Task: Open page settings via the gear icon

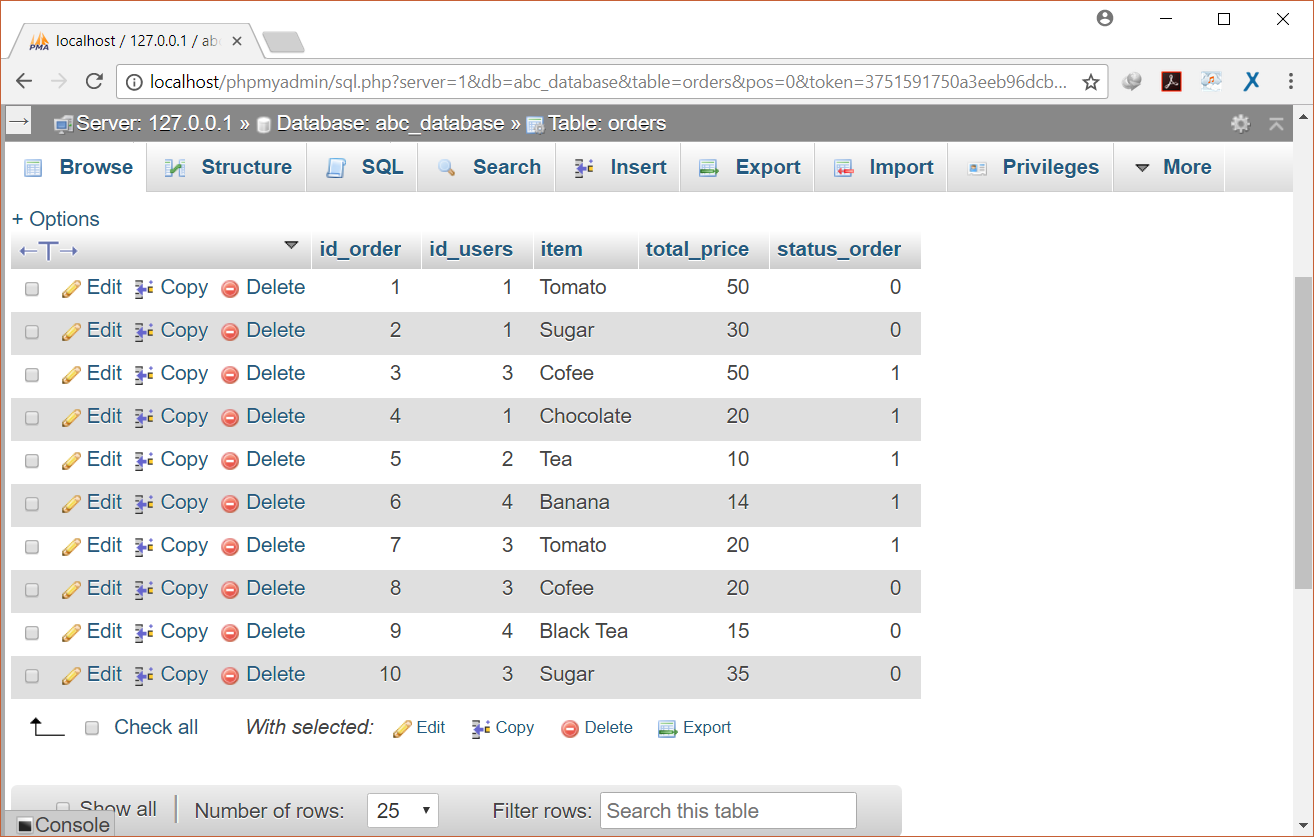Action: click(x=1240, y=124)
